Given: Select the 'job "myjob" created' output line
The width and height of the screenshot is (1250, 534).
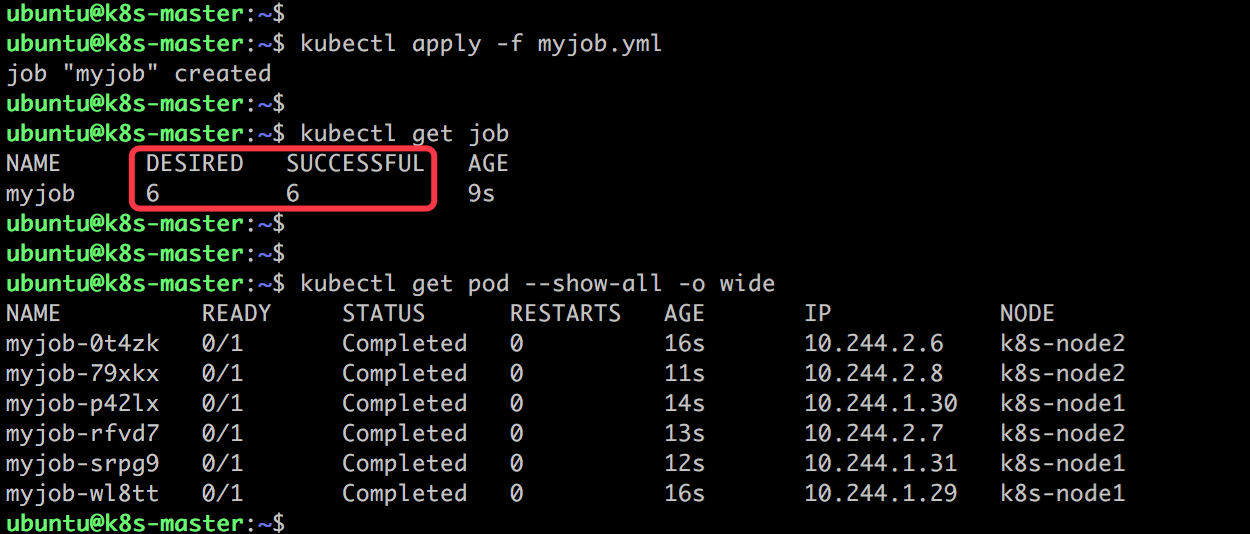Looking at the screenshot, I should (138, 74).
